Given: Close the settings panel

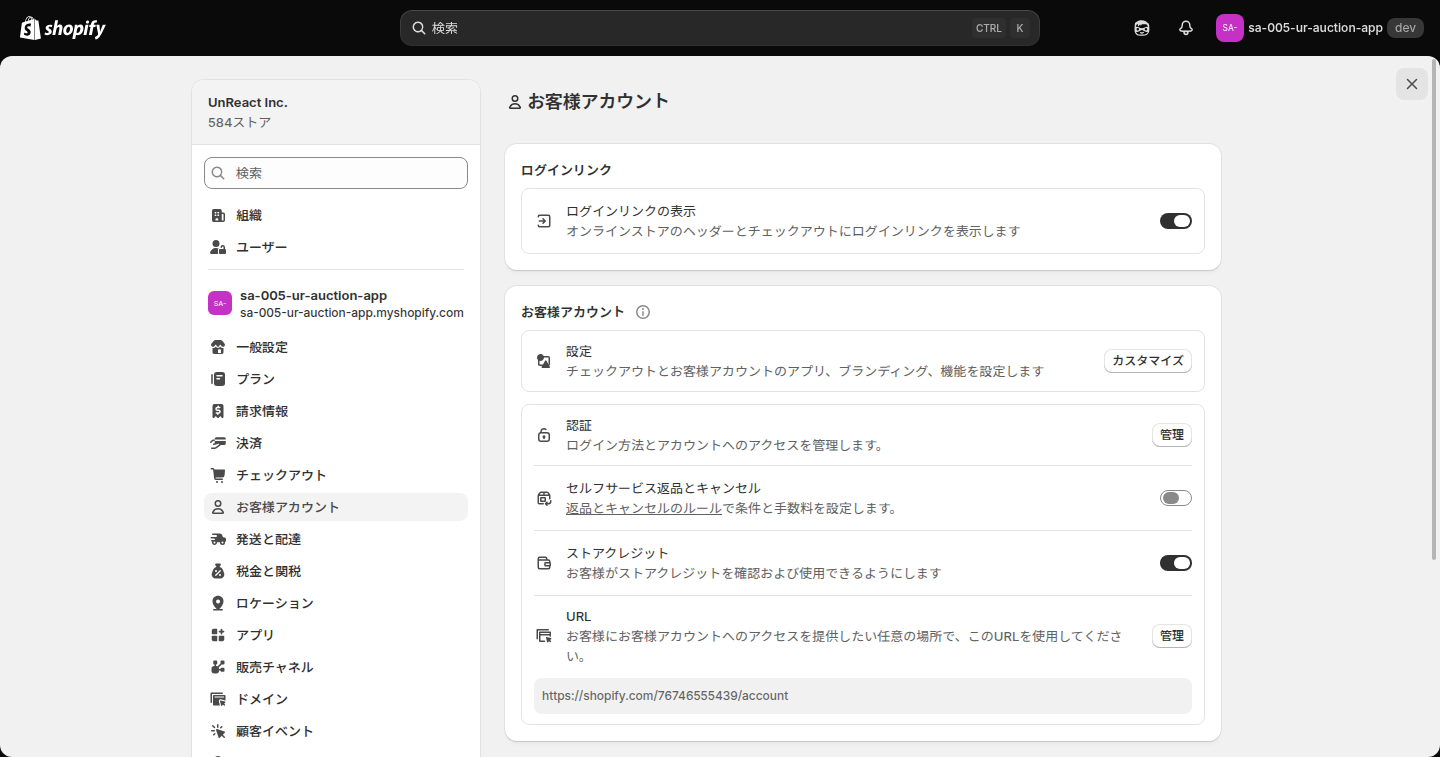Looking at the screenshot, I should [1412, 84].
